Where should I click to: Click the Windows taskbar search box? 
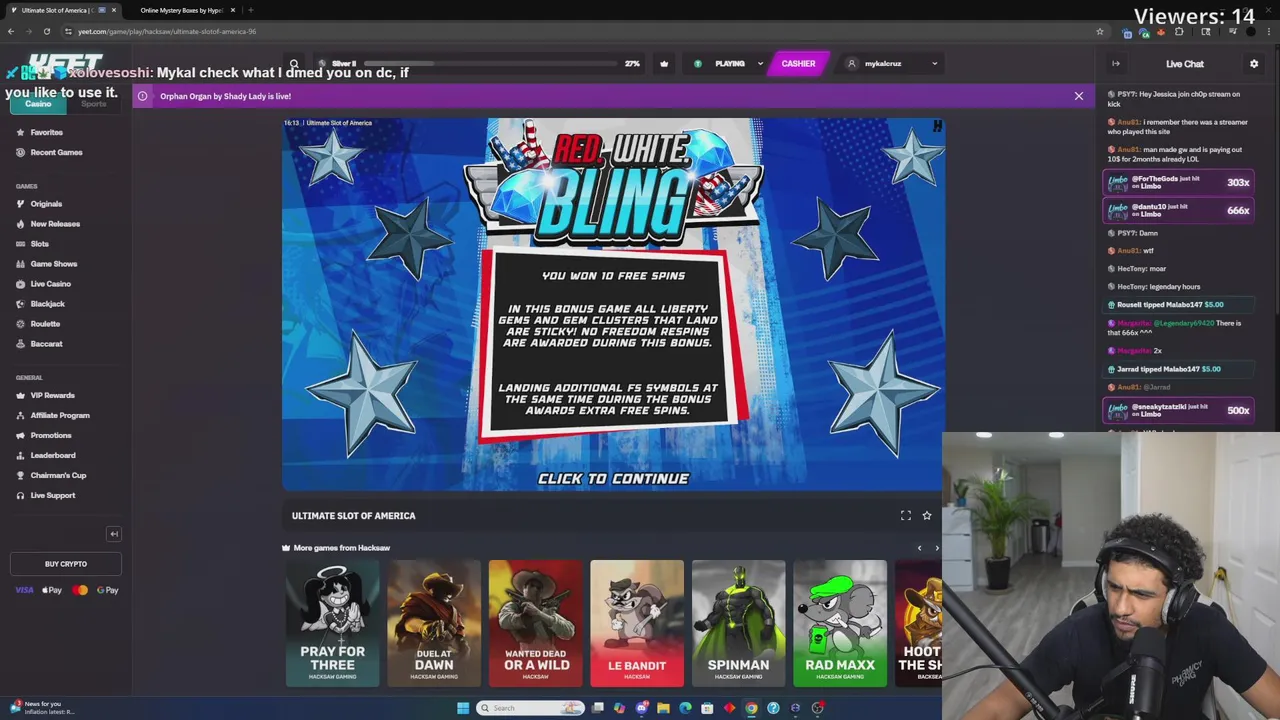530,708
